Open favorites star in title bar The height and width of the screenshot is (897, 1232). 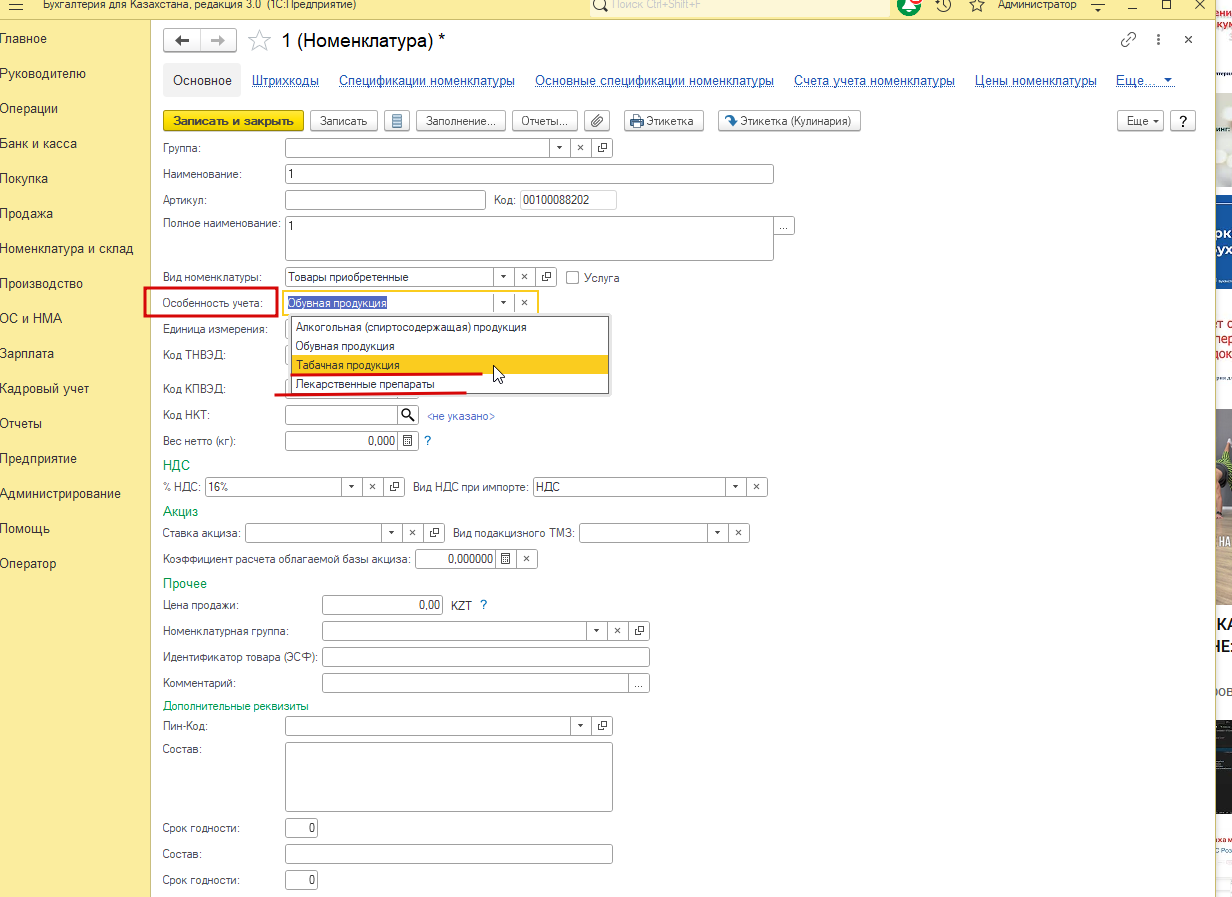(x=977, y=6)
